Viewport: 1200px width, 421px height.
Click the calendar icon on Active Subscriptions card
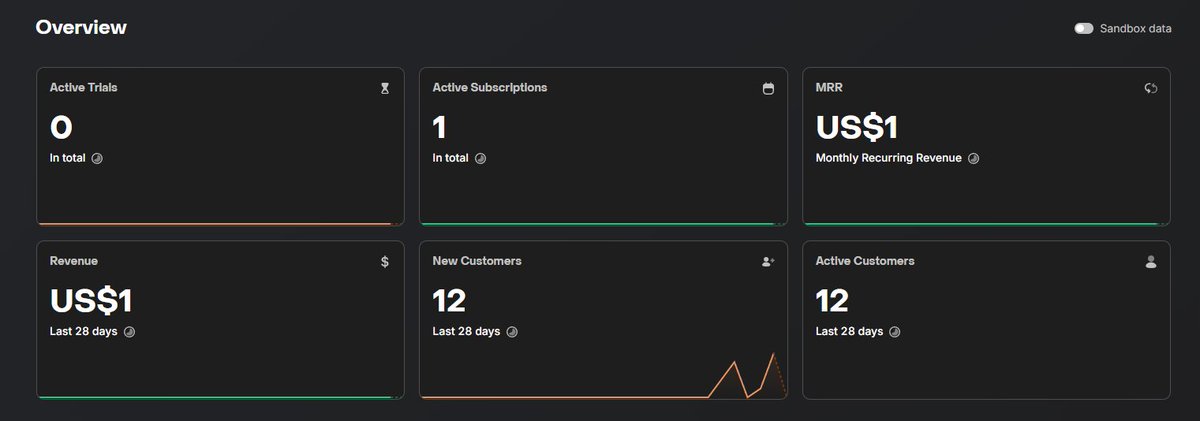pos(768,88)
